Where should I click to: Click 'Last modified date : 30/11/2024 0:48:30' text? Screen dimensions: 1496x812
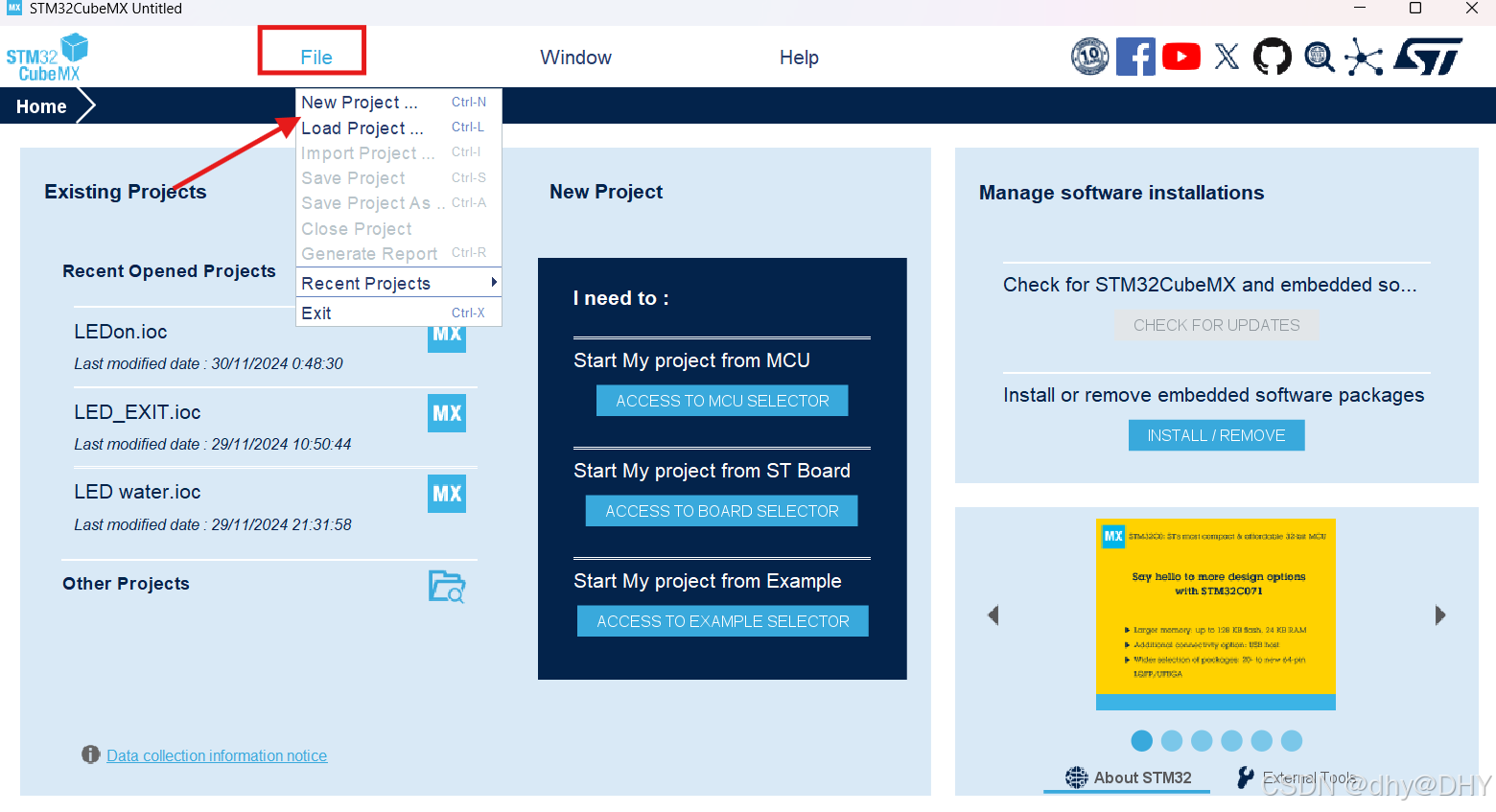click(x=208, y=363)
